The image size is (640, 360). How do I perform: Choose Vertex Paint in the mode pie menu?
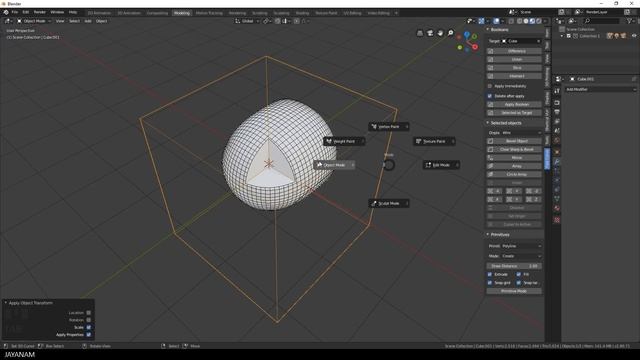[389, 127]
